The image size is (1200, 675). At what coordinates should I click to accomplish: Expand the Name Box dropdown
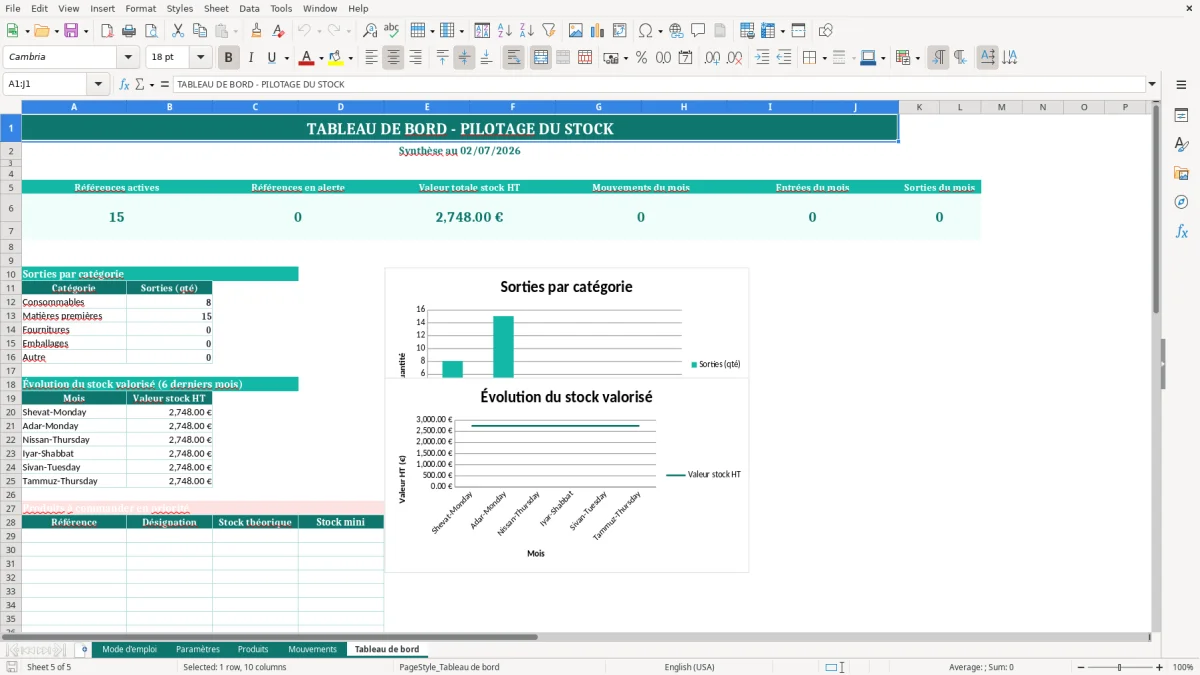coord(99,85)
